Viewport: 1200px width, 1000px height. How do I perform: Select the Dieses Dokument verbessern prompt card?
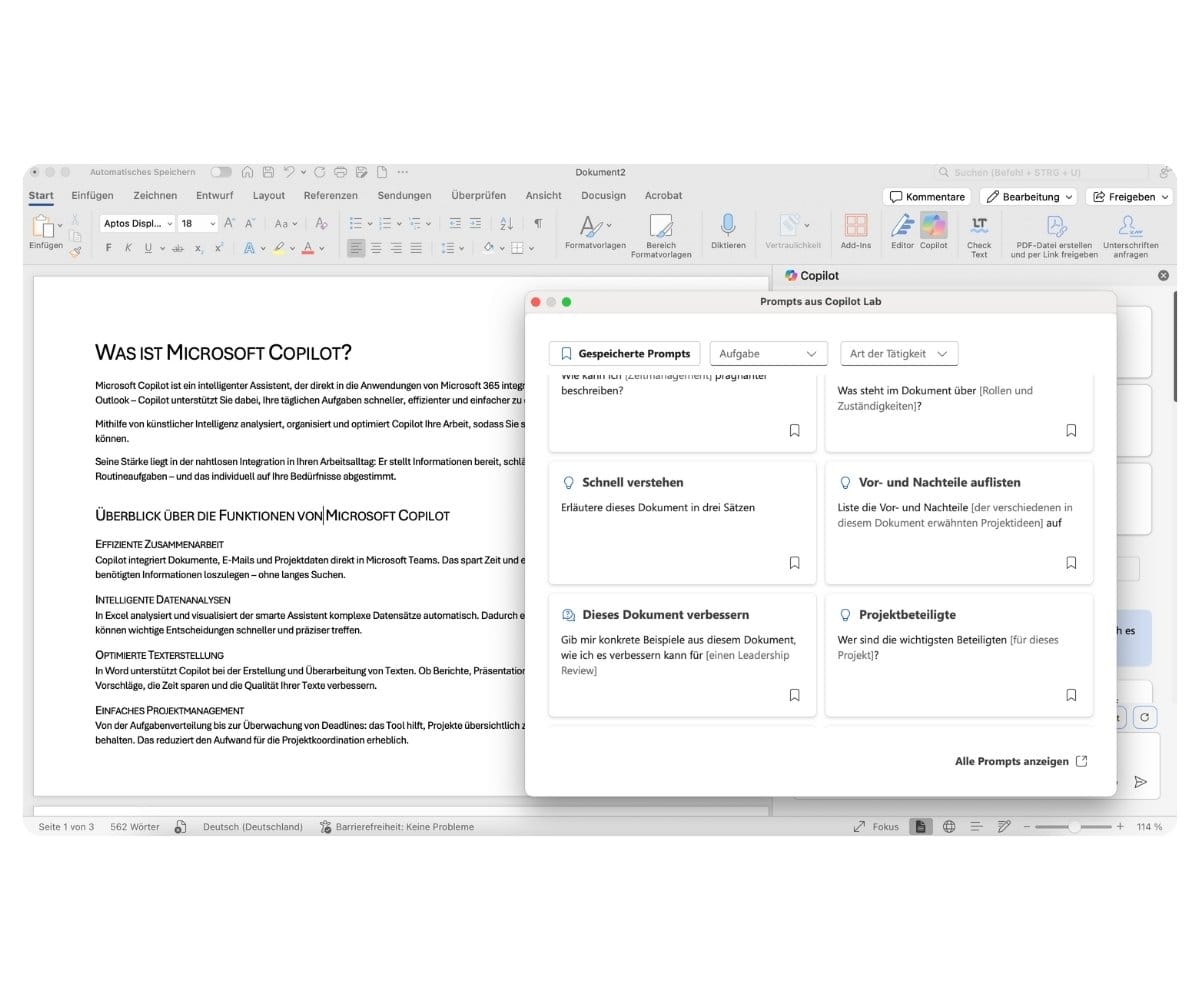682,655
